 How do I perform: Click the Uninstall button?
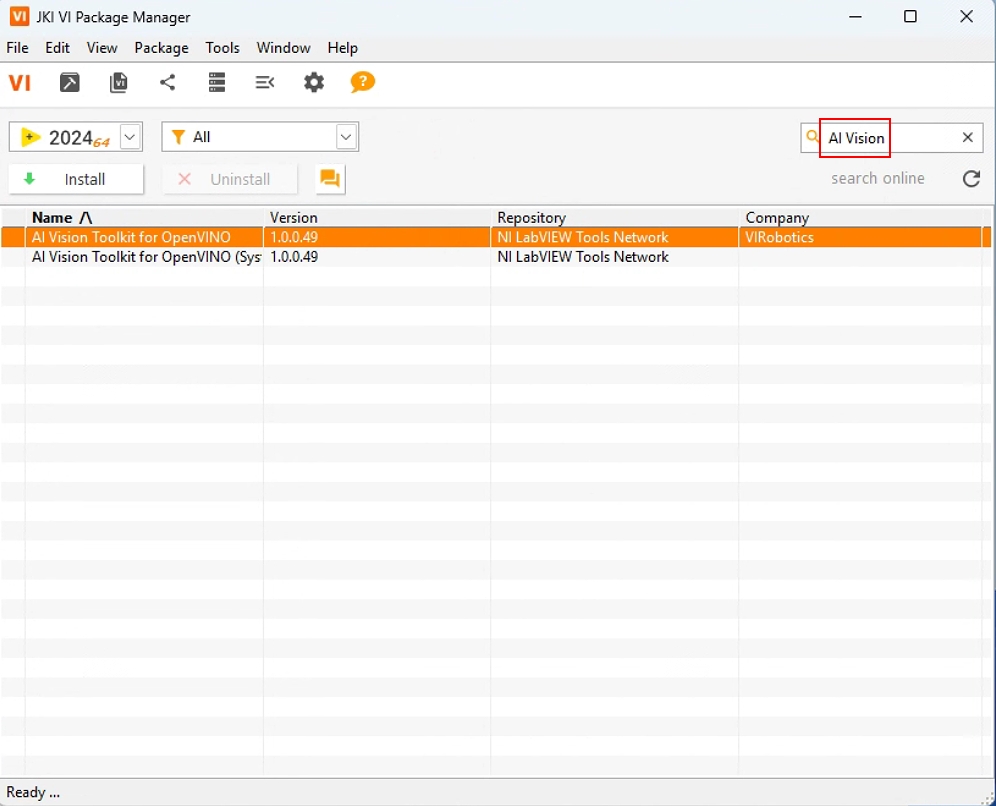point(230,179)
